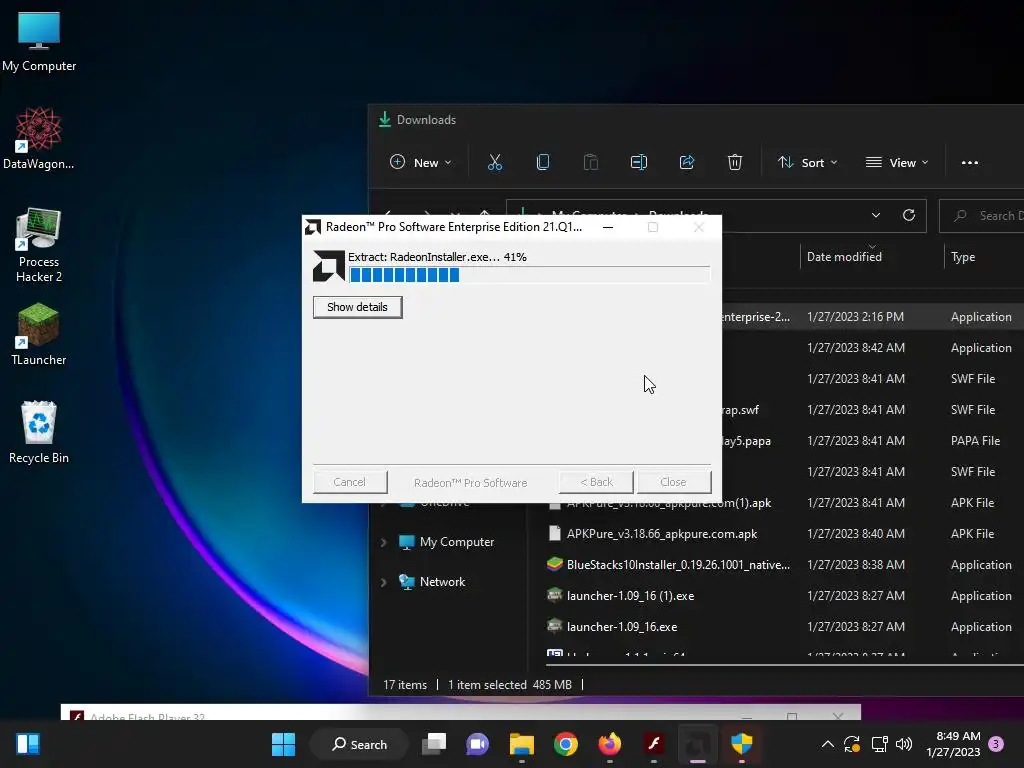The width and height of the screenshot is (1024, 768).
Task: Open the Windows Start menu
Action: pyautogui.click(x=283, y=744)
